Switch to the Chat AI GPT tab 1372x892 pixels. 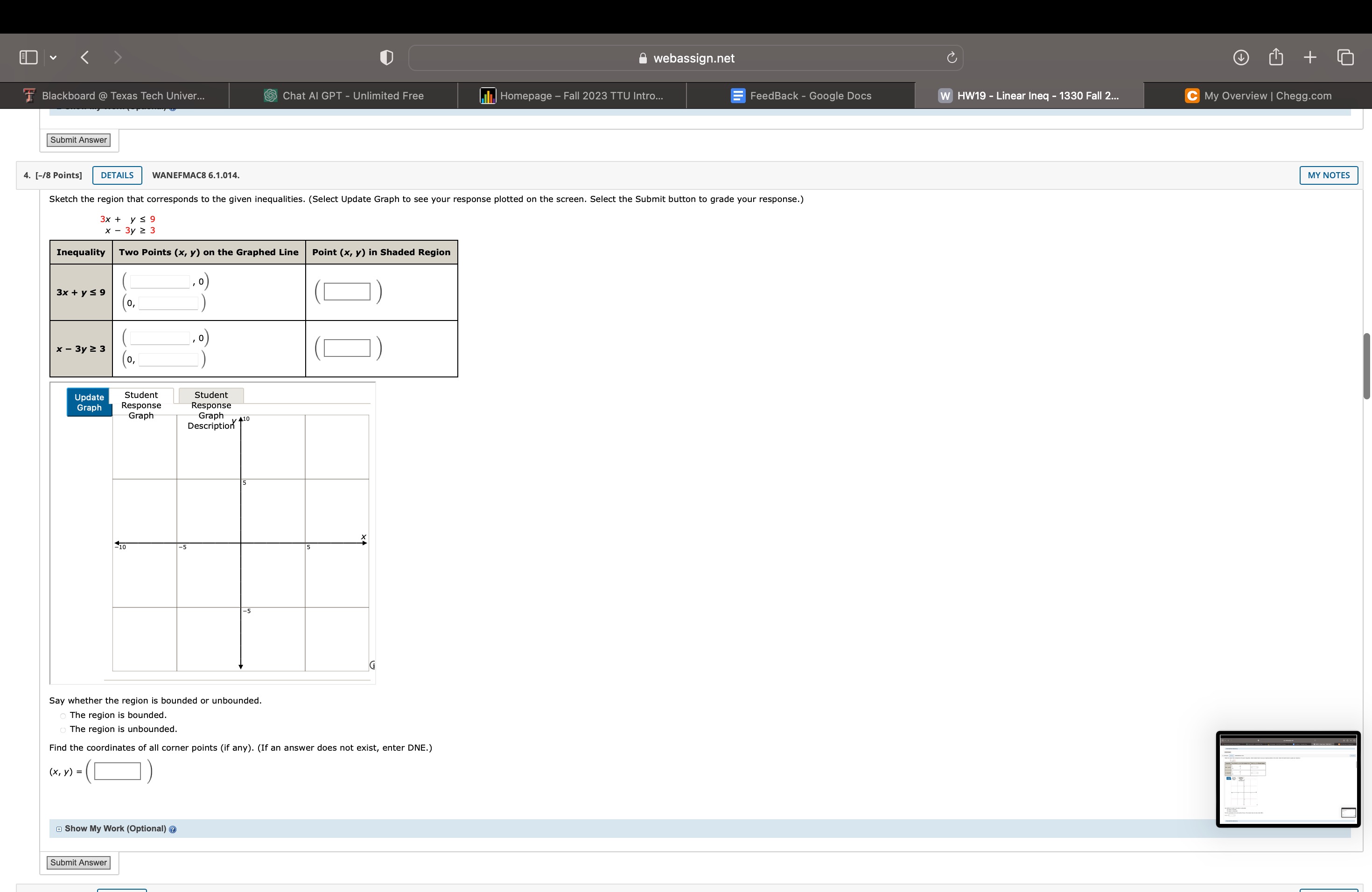point(343,95)
